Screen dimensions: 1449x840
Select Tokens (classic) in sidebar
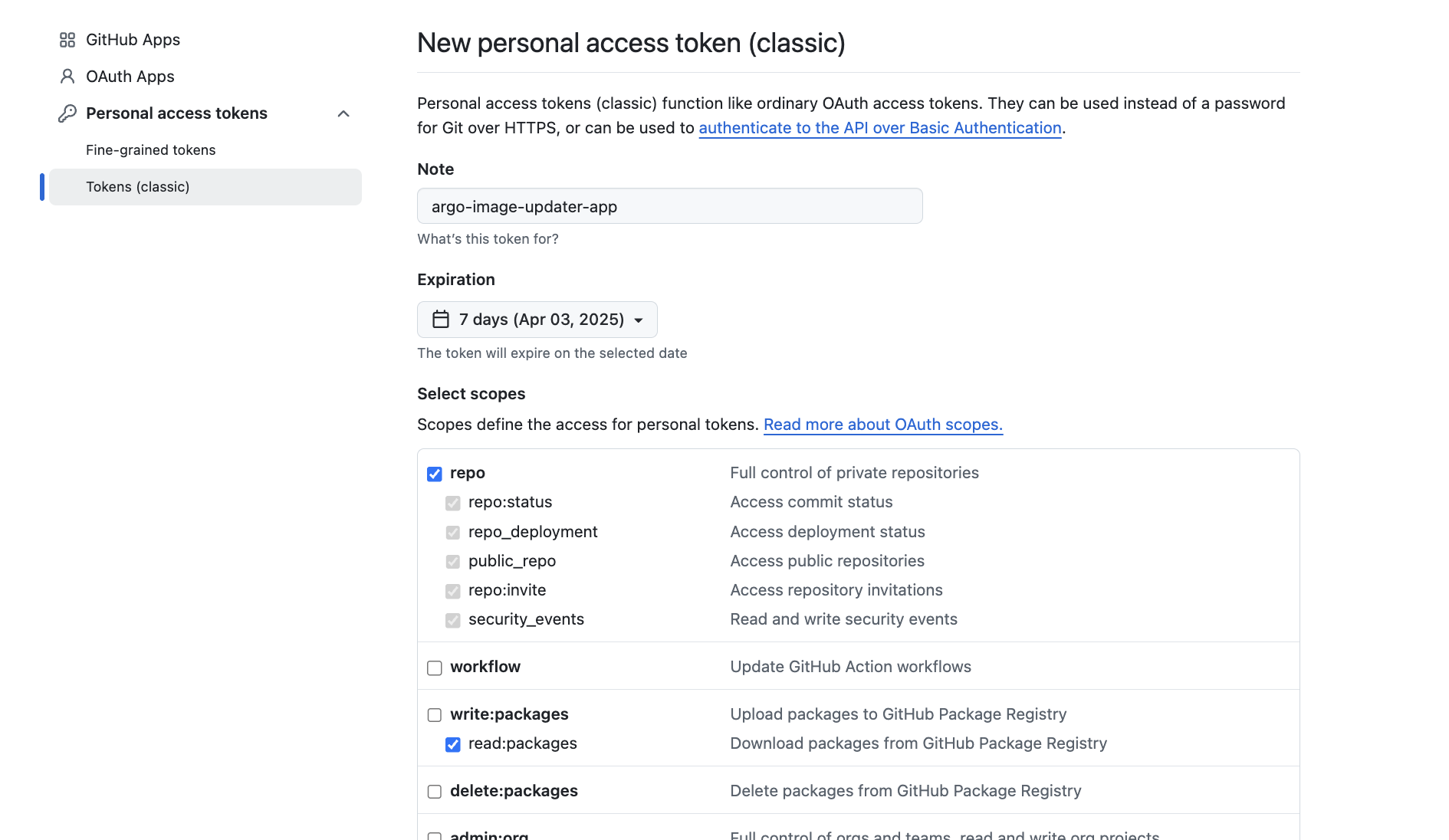[x=138, y=187]
